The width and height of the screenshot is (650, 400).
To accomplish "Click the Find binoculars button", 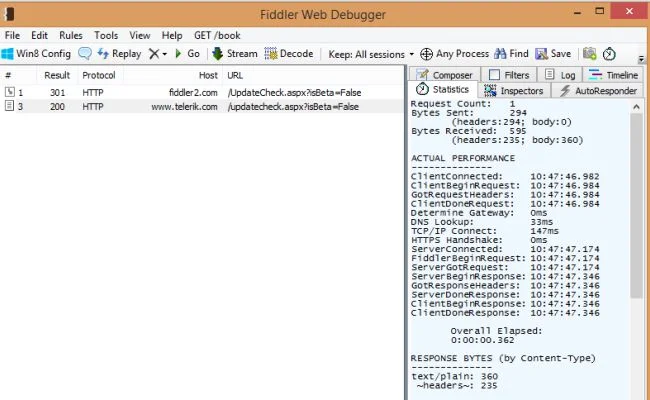I will coord(512,54).
